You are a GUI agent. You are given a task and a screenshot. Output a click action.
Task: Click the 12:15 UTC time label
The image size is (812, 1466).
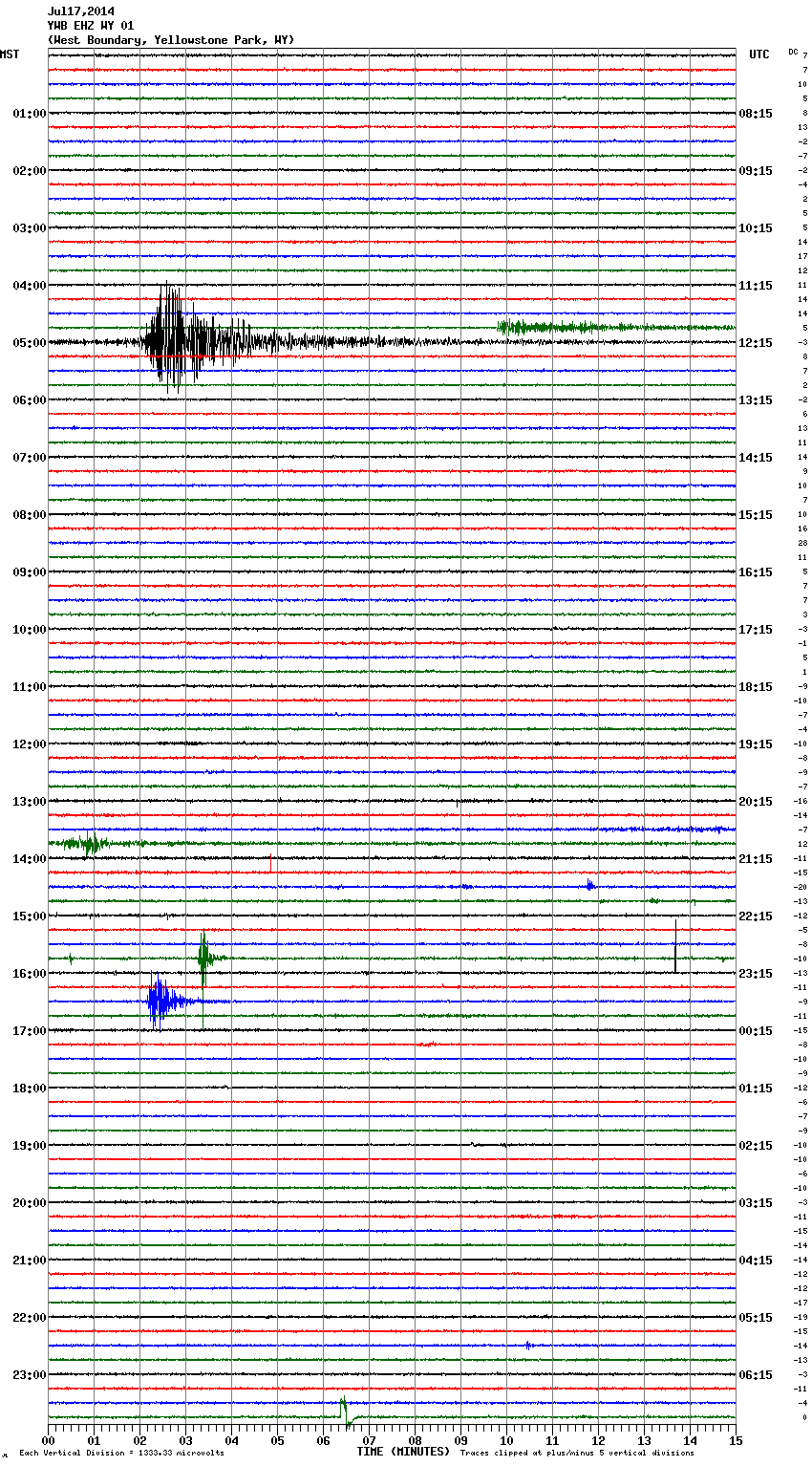[756, 343]
